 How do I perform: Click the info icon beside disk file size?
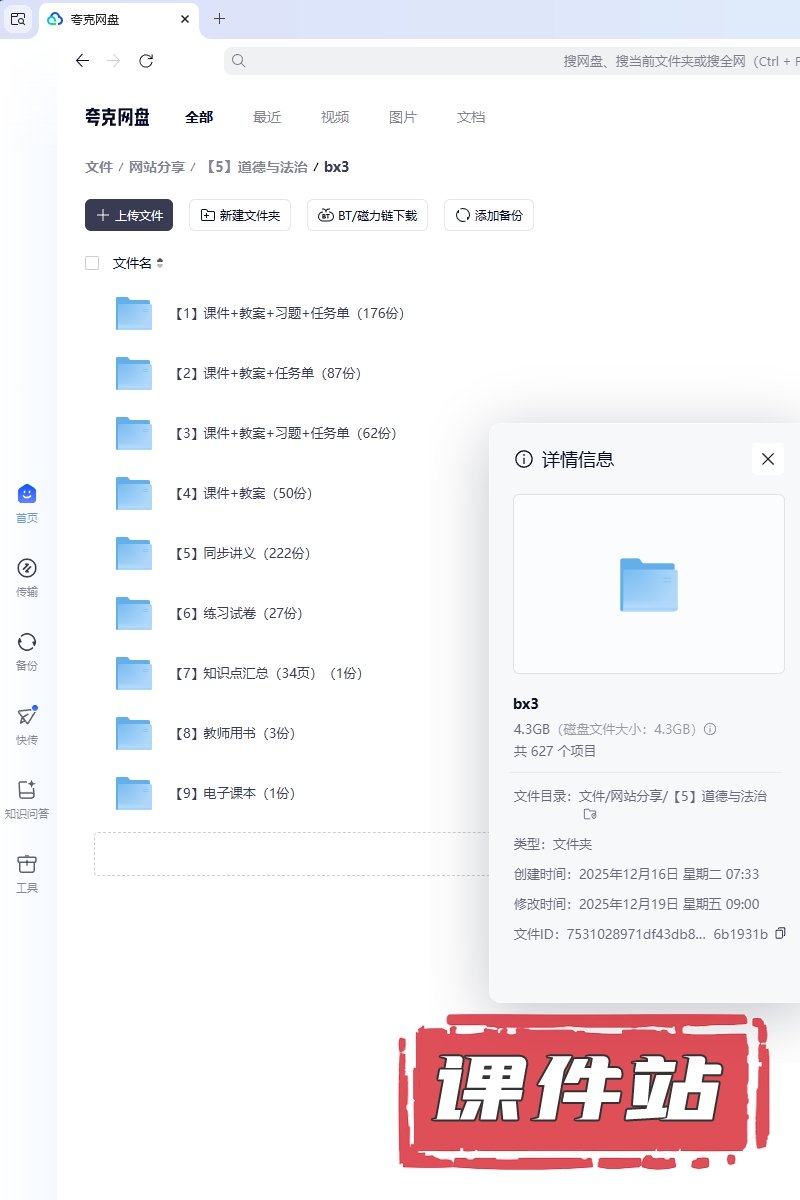[710, 729]
